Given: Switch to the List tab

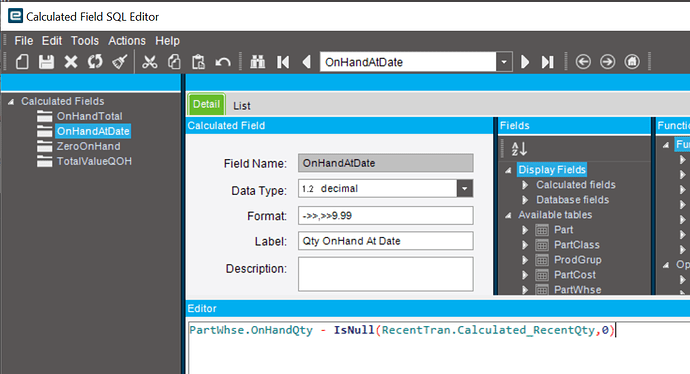Looking at the screenshot, I should point(242,106).
